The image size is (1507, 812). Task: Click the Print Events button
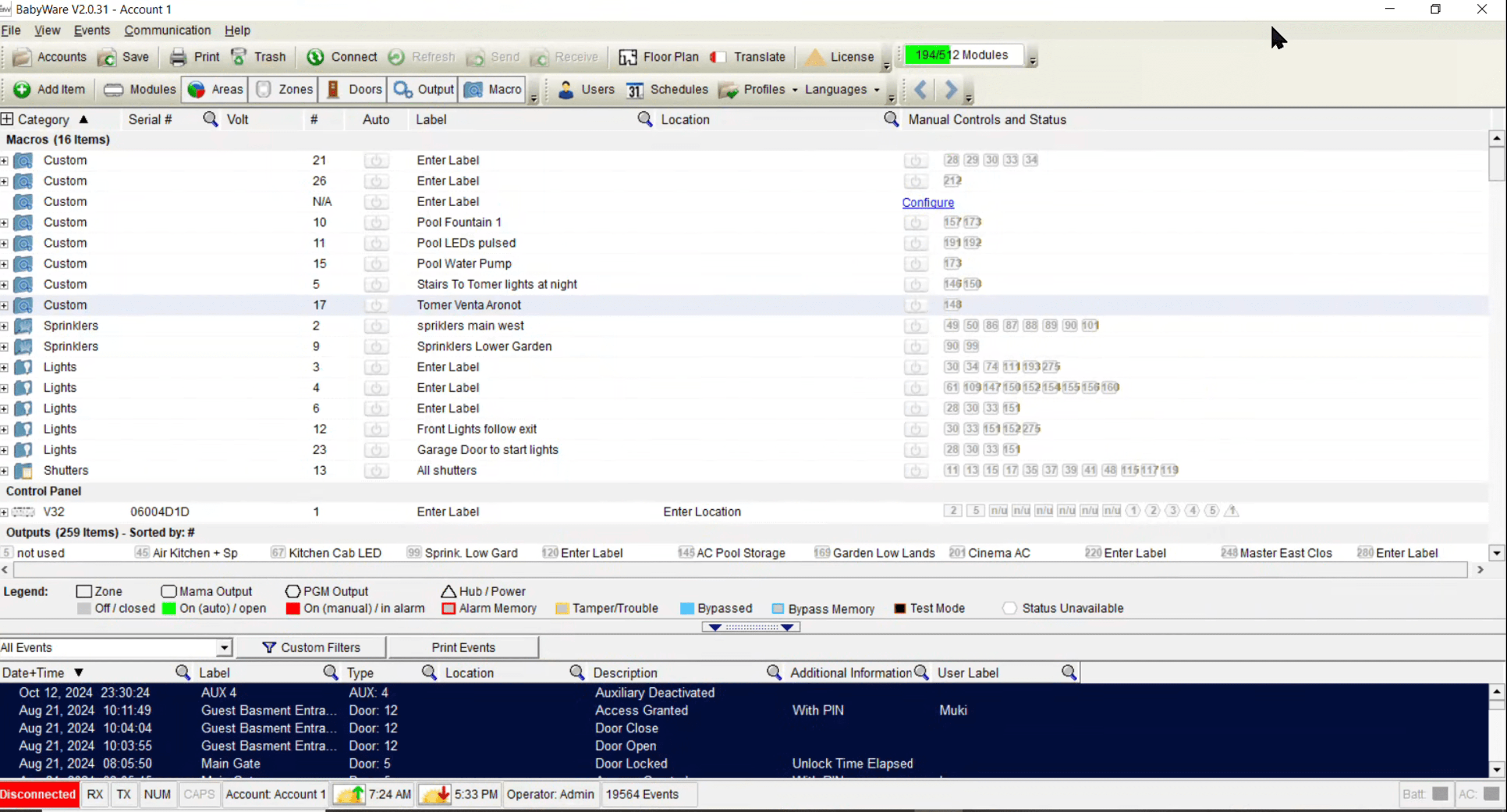coord(463,647)
